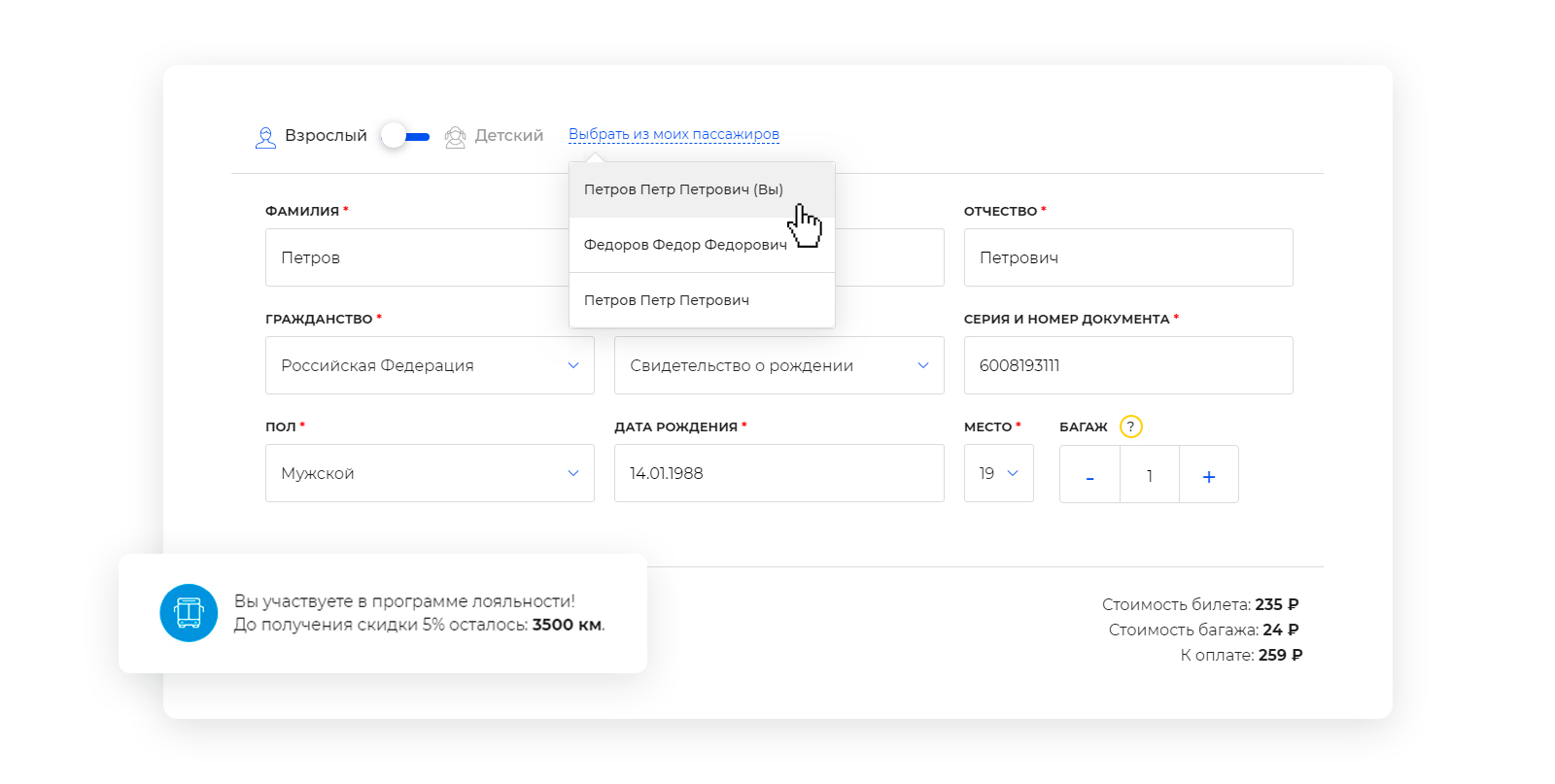The width and height of the screenshot is (1555, 784).
Task: Click the 'Взрослый' label
Action: (326, 136)
